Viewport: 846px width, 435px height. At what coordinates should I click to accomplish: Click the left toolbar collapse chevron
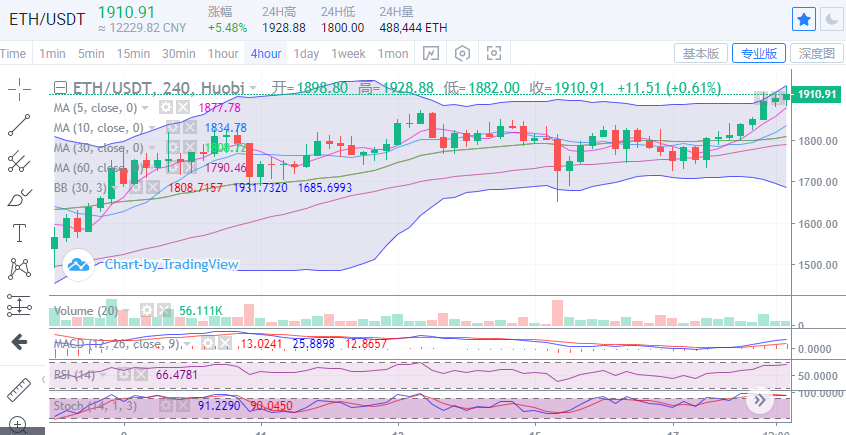44,380
